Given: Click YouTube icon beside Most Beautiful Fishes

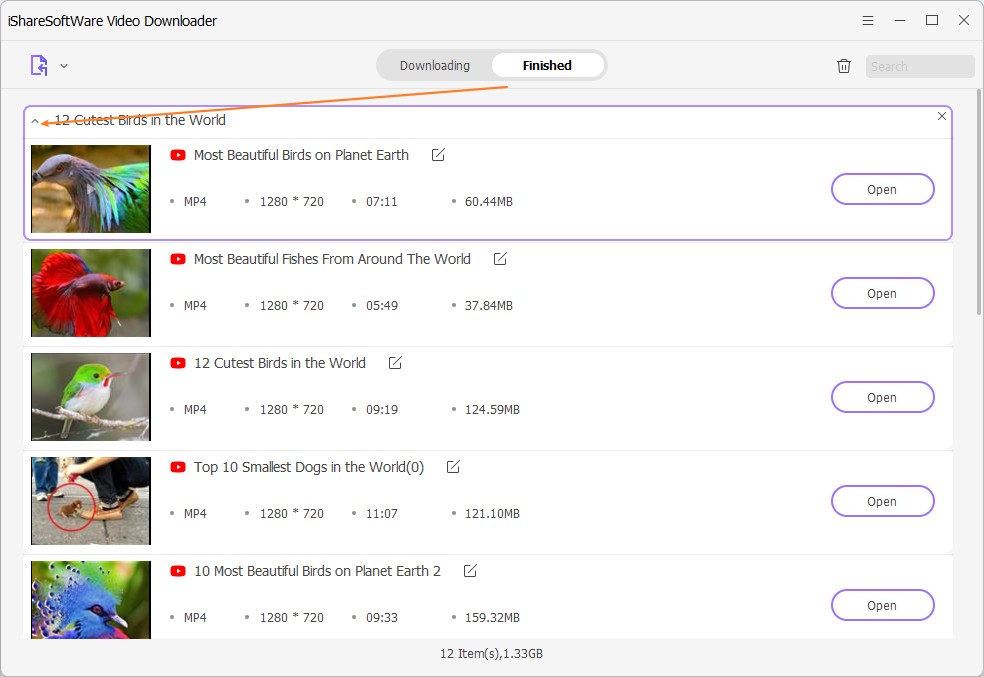Looking at the screenshot, I should (178, 259).
